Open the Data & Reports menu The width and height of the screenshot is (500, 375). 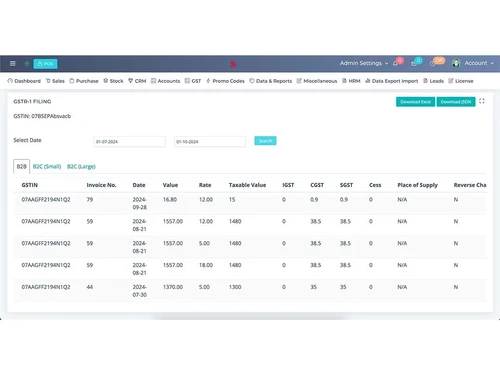point(271,81)
